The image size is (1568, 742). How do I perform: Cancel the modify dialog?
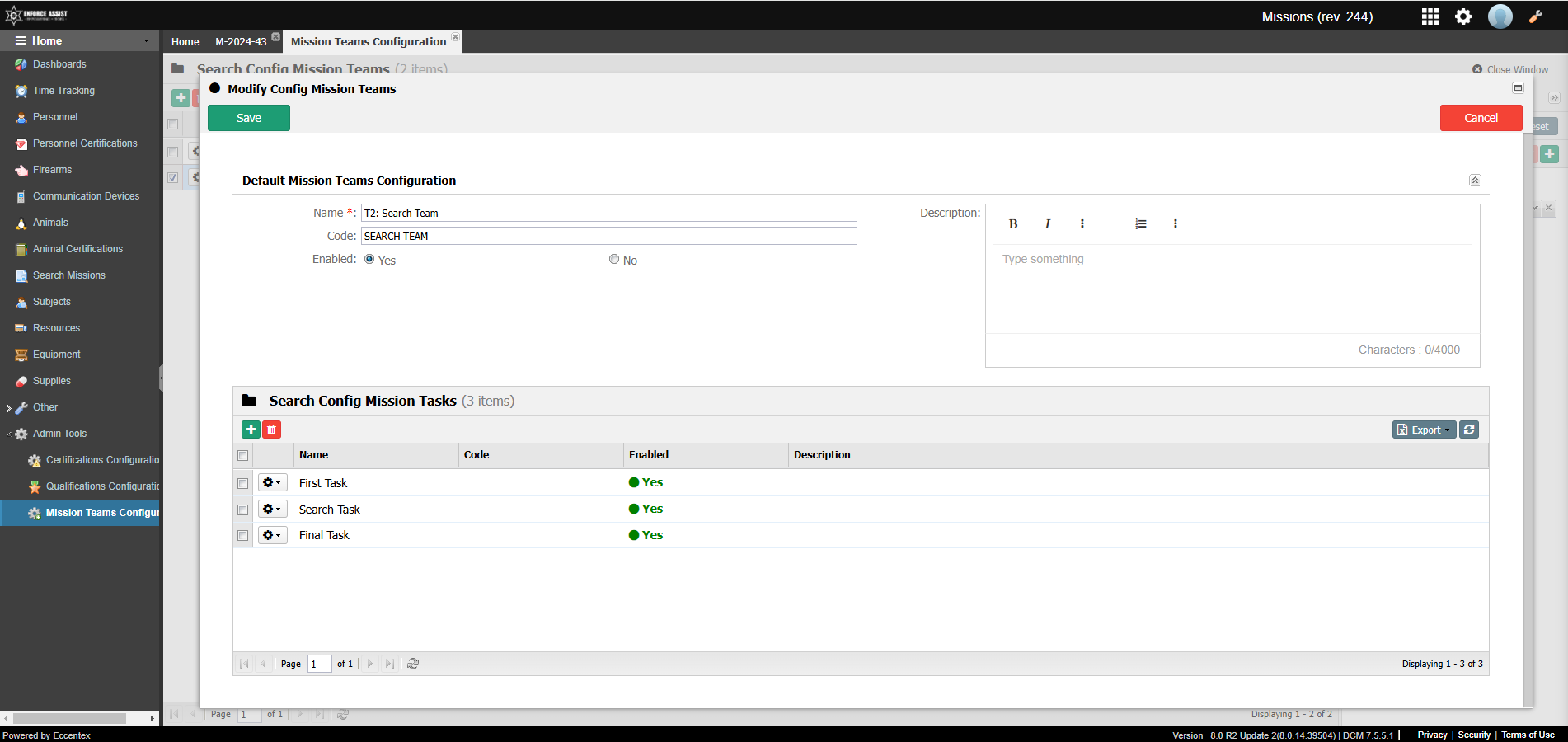click(1481, 118)
